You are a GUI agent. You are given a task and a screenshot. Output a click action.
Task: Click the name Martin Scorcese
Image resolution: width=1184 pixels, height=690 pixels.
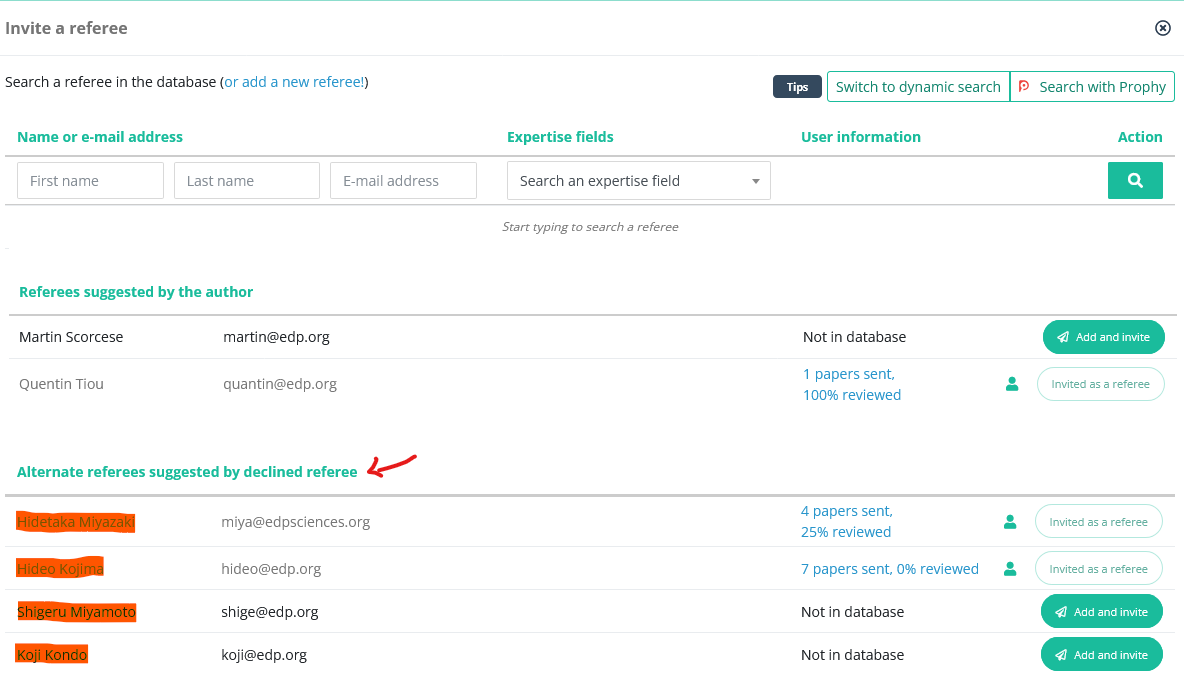(71, 337)
